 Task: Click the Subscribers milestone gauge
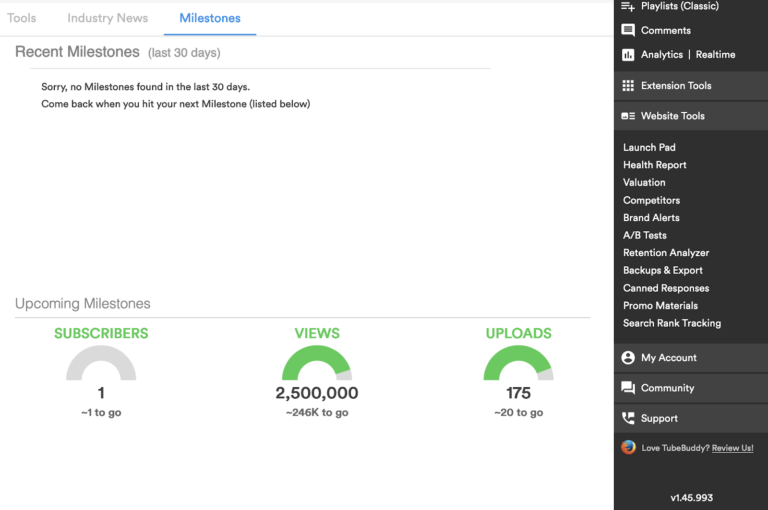coord(101,363)
